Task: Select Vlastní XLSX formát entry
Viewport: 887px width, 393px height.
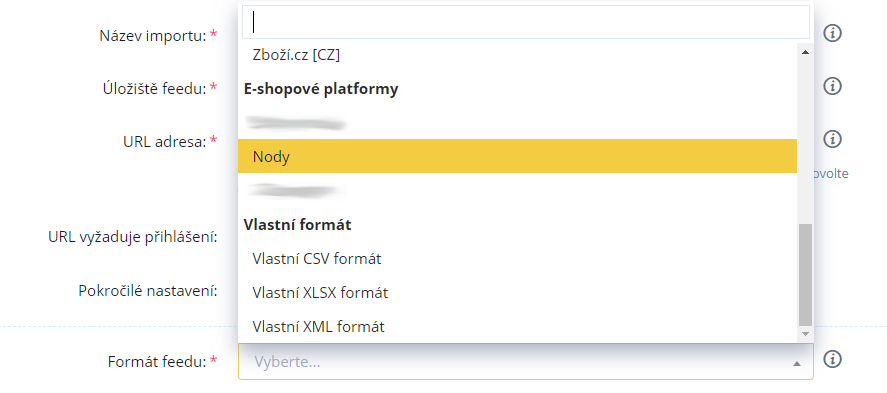Action: tap(517, 292)
